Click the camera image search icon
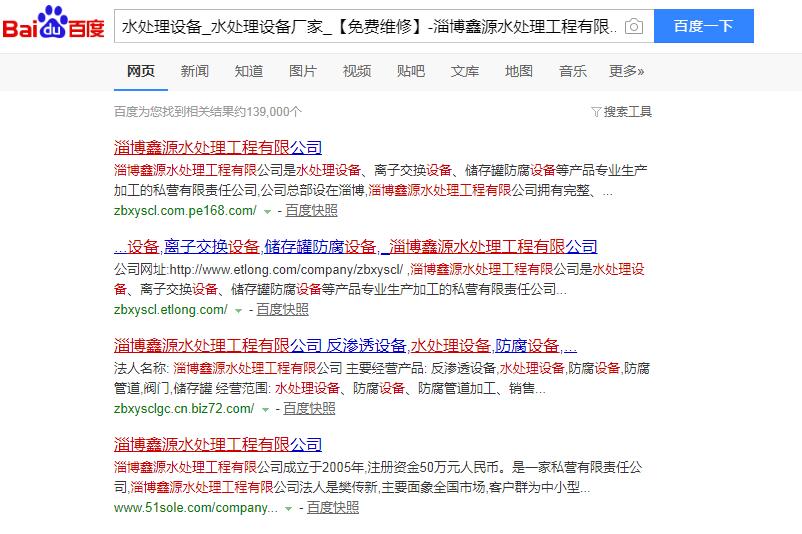 point(633,27)
